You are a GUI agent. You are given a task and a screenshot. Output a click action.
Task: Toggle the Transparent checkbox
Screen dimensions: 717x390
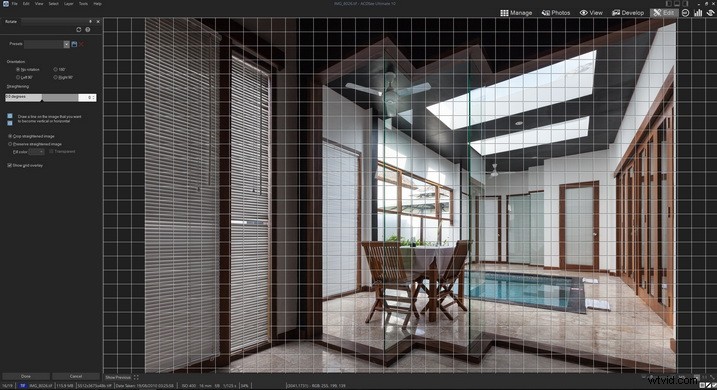point(62,151)
